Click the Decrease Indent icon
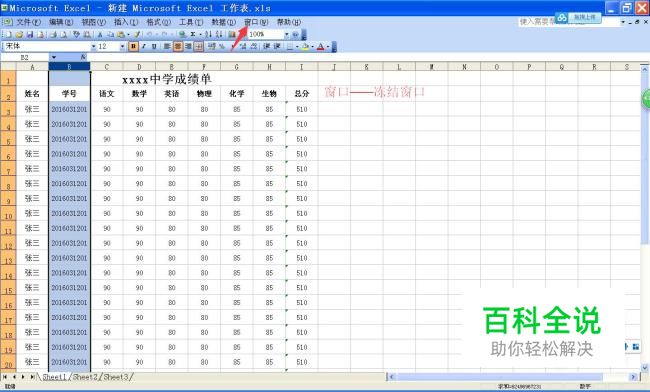 [x=267, y=46]
